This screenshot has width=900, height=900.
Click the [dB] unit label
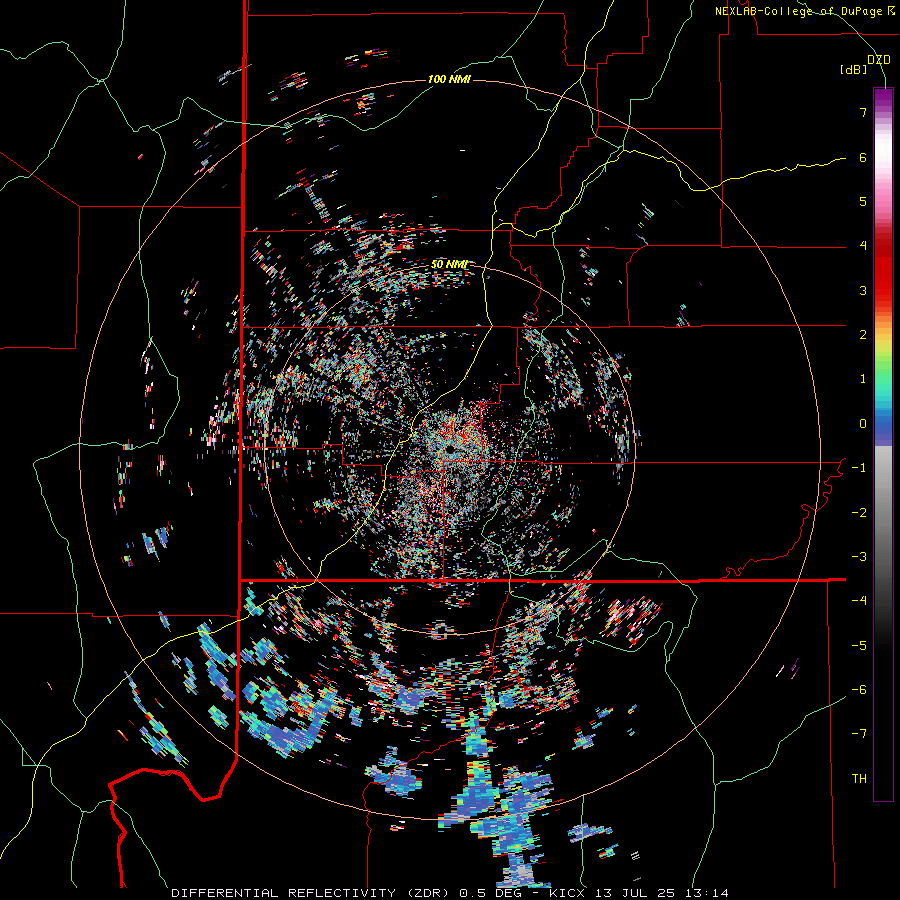[x=854, y=70]
